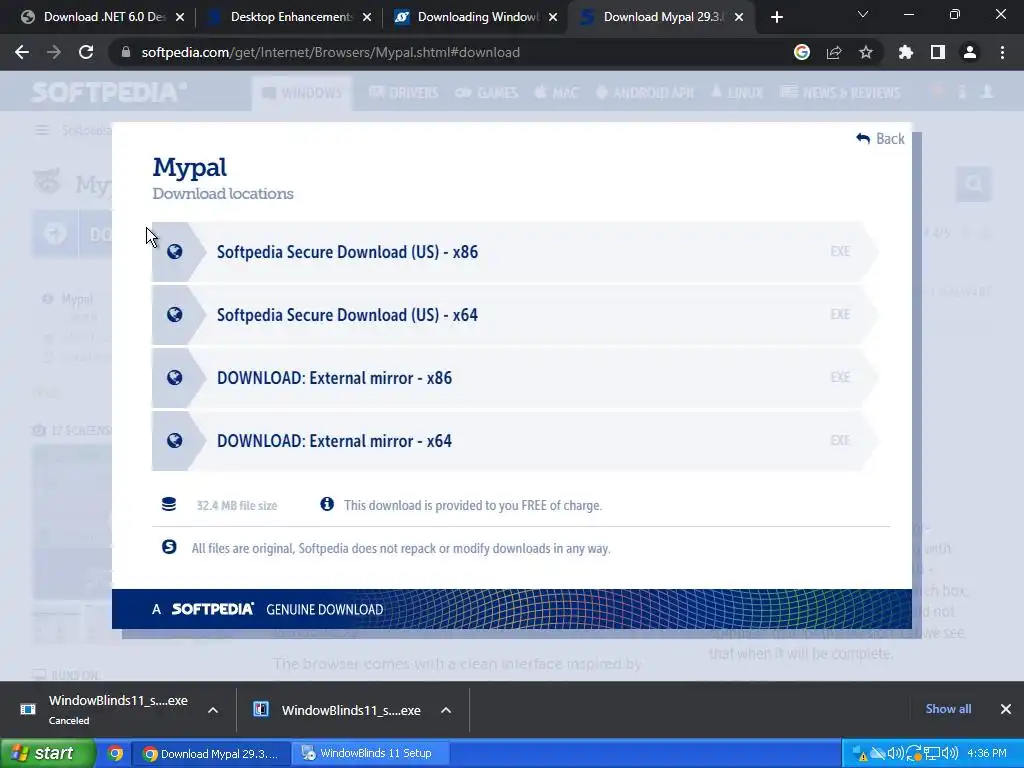Close the Download .NET 6.0 tab
1024x768 pixels.
coord(180,17)
